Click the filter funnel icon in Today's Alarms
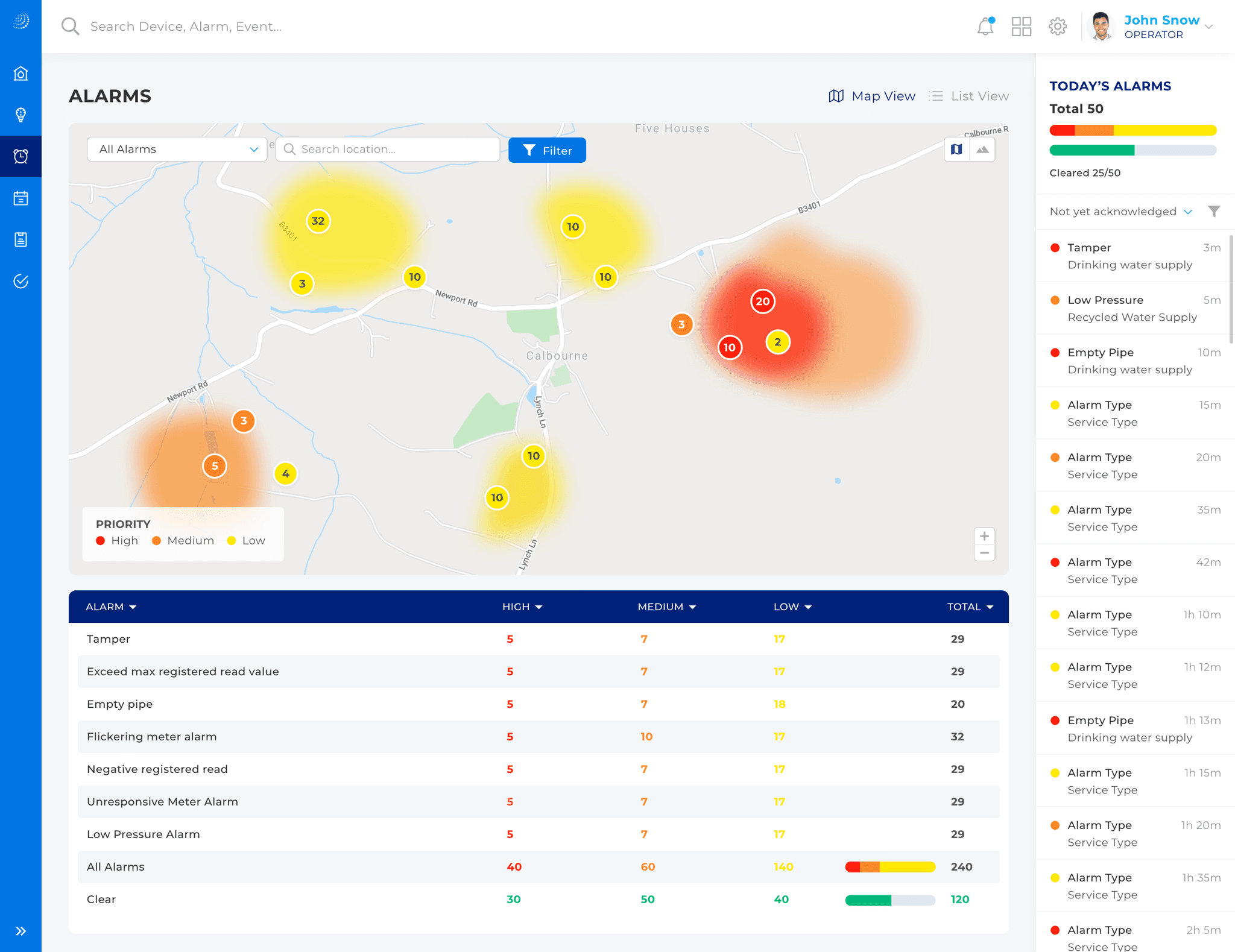1235x952 pixels. tap(1214, 212)
